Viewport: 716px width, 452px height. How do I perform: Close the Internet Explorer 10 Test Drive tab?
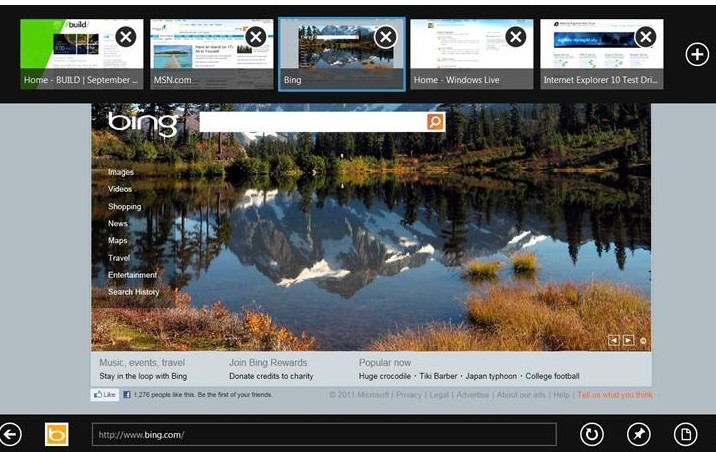coord(645,37)
